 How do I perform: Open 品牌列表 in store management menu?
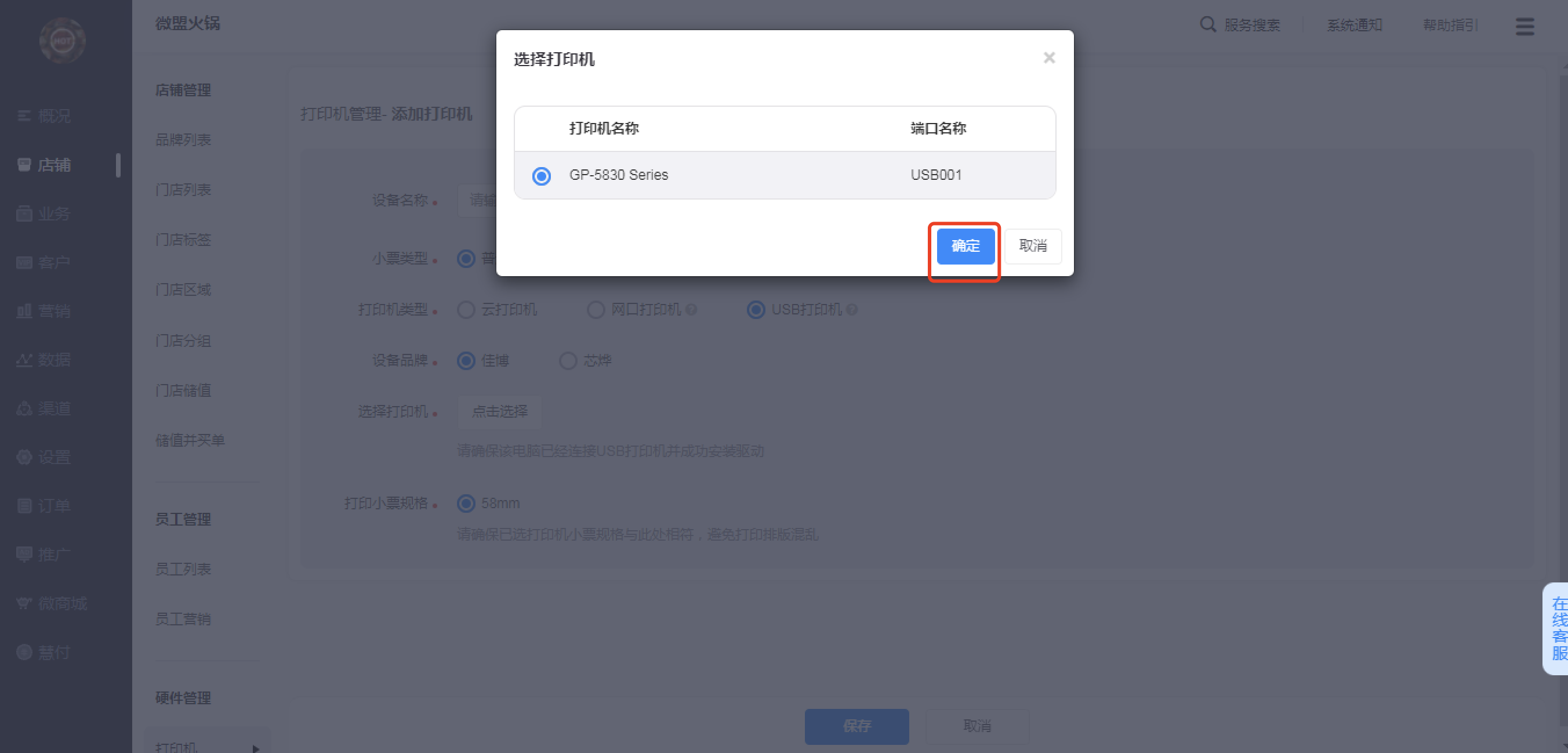[x=183, y=140]
